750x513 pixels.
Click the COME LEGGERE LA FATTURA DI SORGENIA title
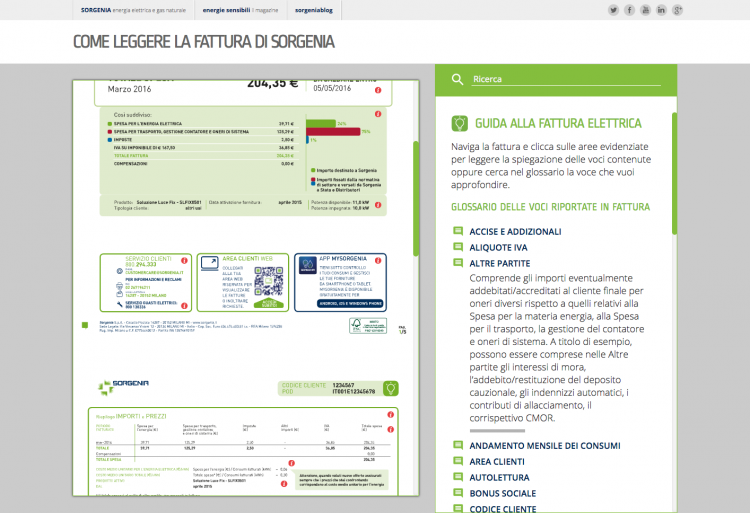click(203, 42)
